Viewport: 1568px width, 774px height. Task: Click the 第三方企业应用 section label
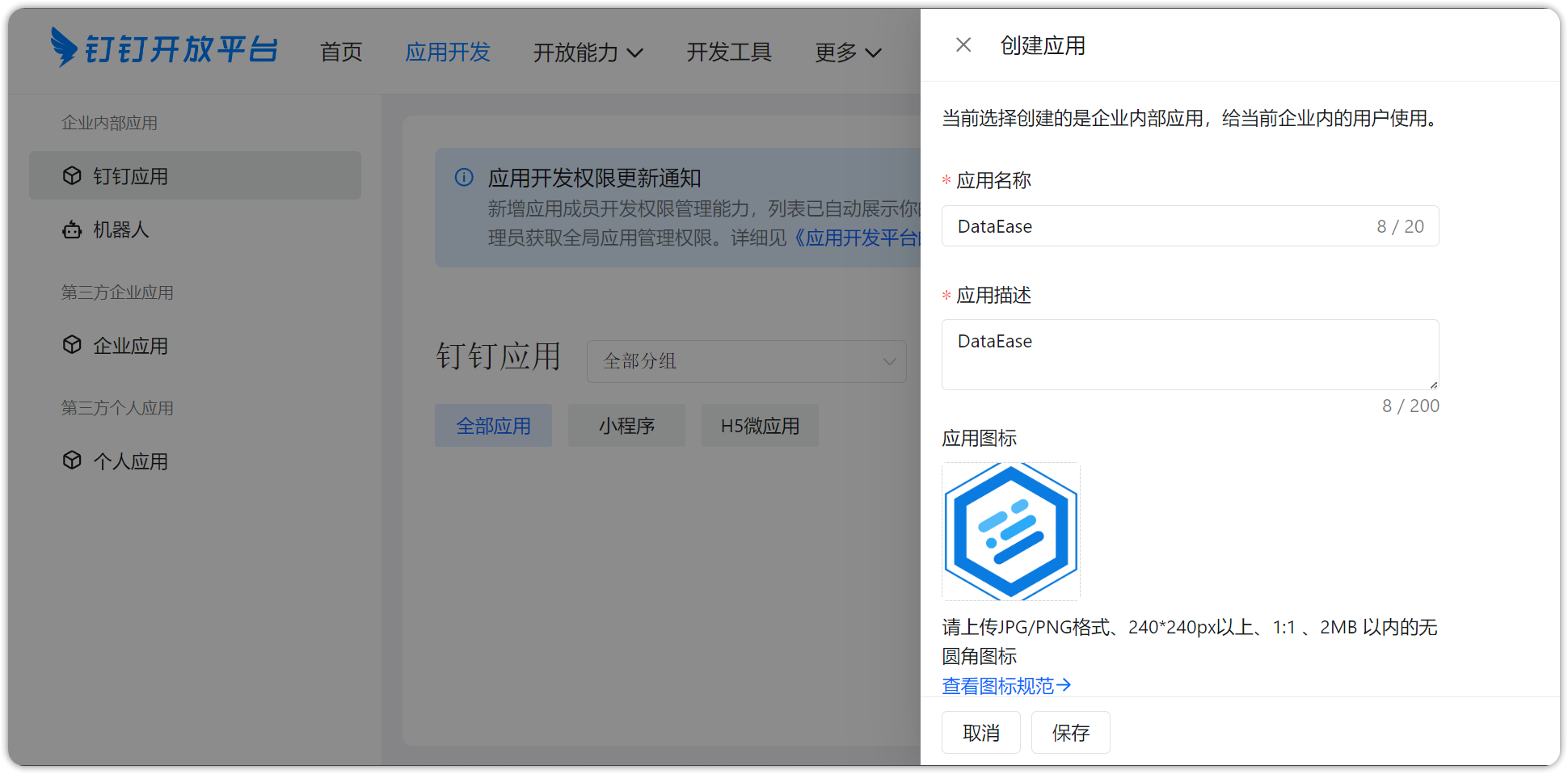(x=117, y=292)
